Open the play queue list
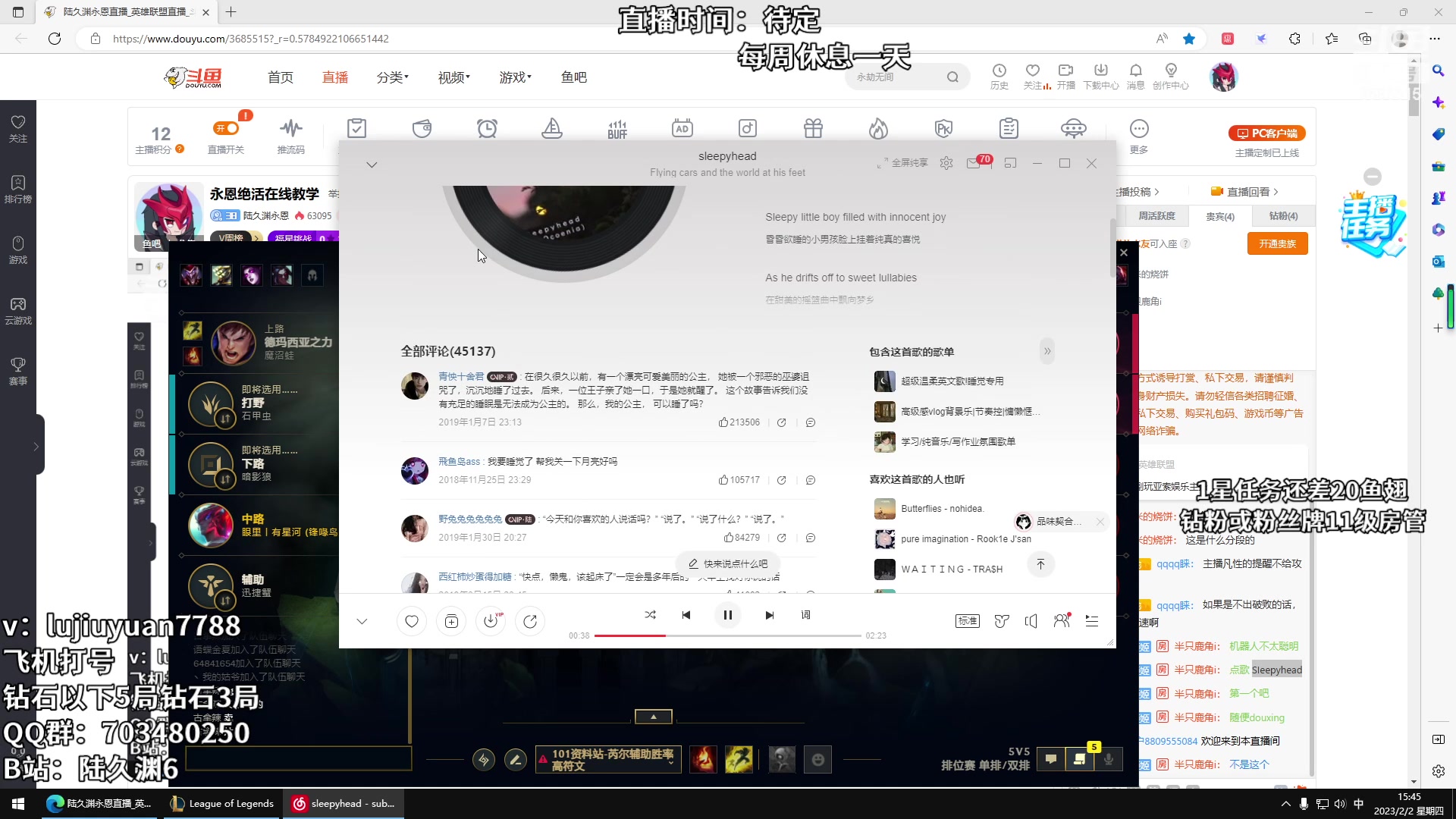 tap(1092, 621)
